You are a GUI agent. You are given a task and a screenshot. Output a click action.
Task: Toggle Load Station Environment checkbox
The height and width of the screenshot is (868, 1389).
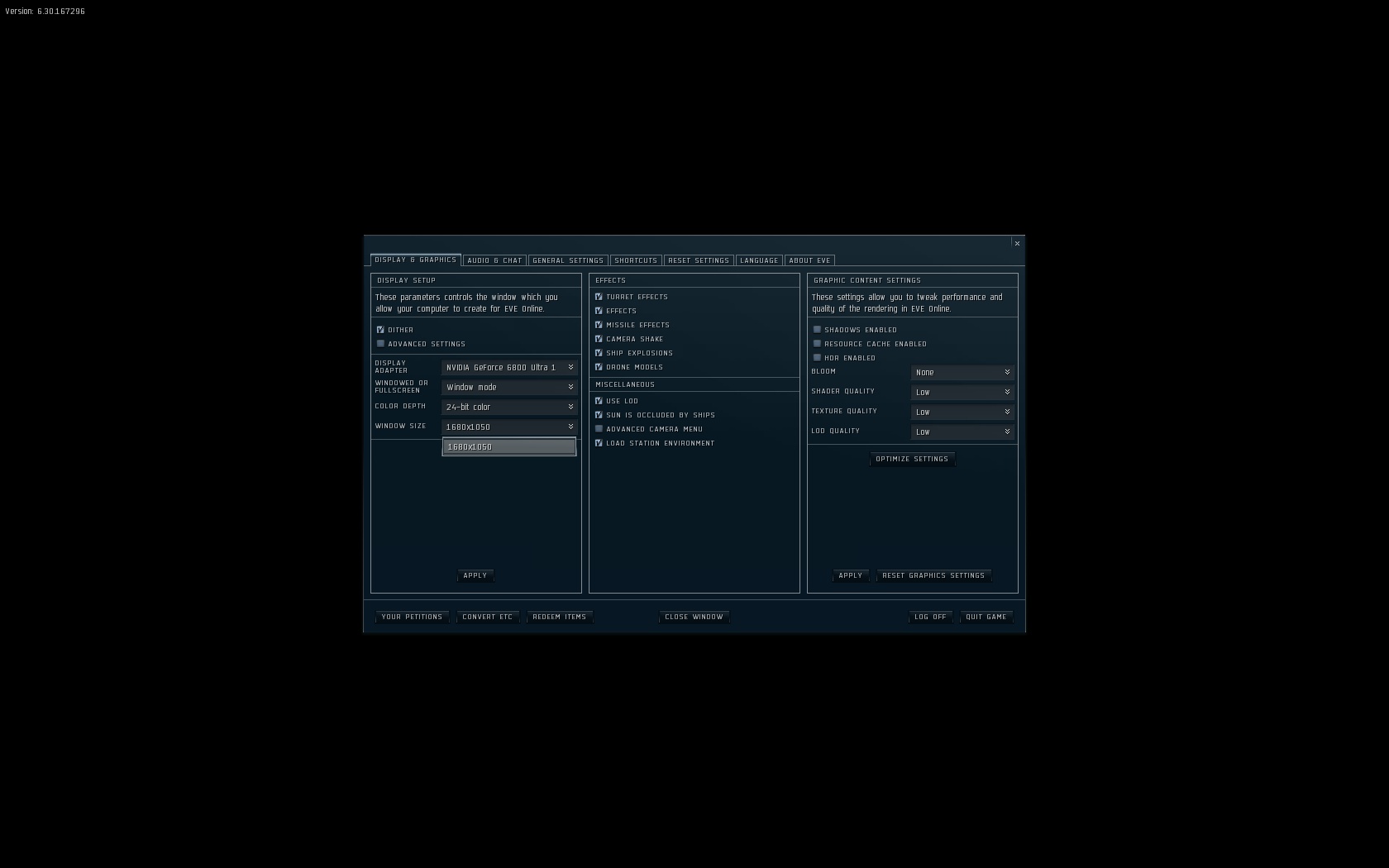(x=599, y=443)
